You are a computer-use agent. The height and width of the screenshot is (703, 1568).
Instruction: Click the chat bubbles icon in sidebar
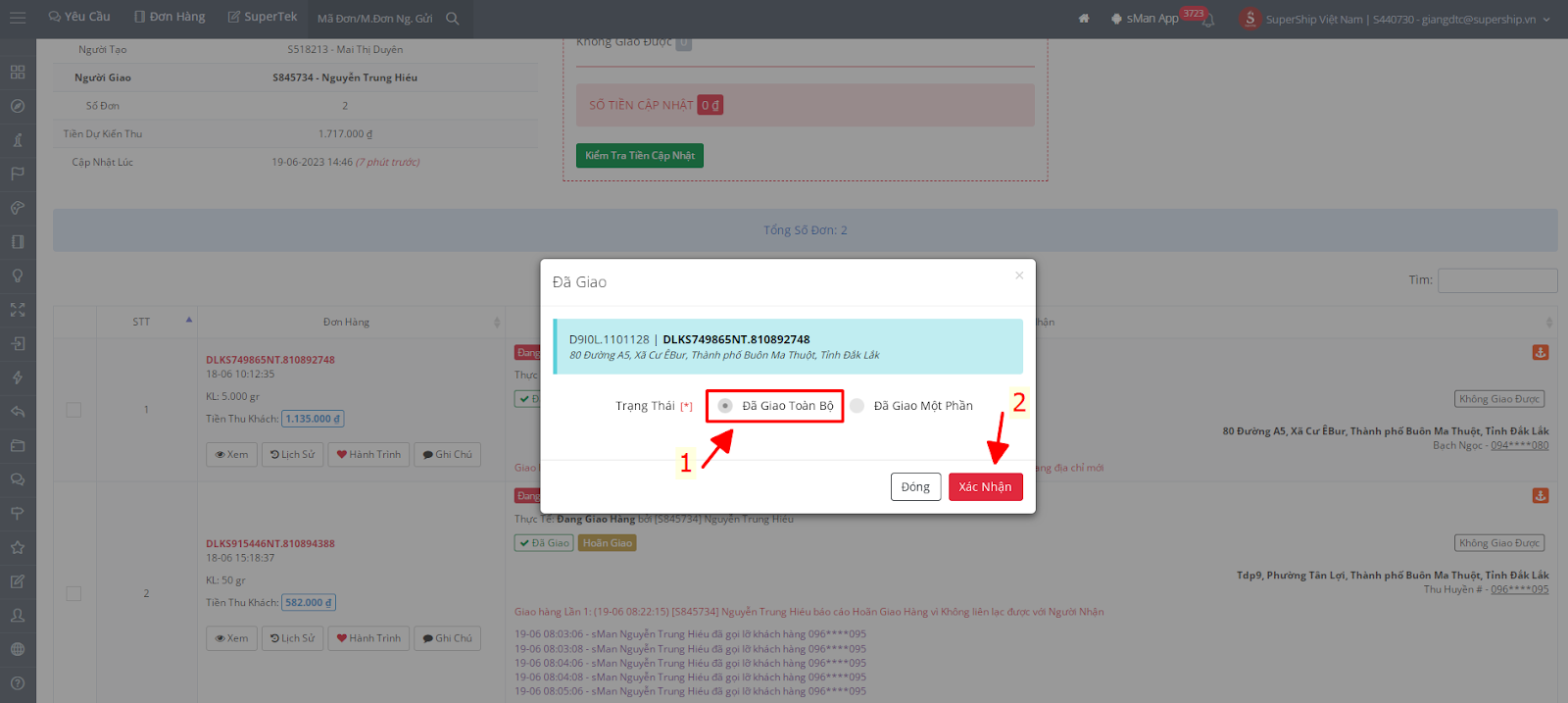18,479
